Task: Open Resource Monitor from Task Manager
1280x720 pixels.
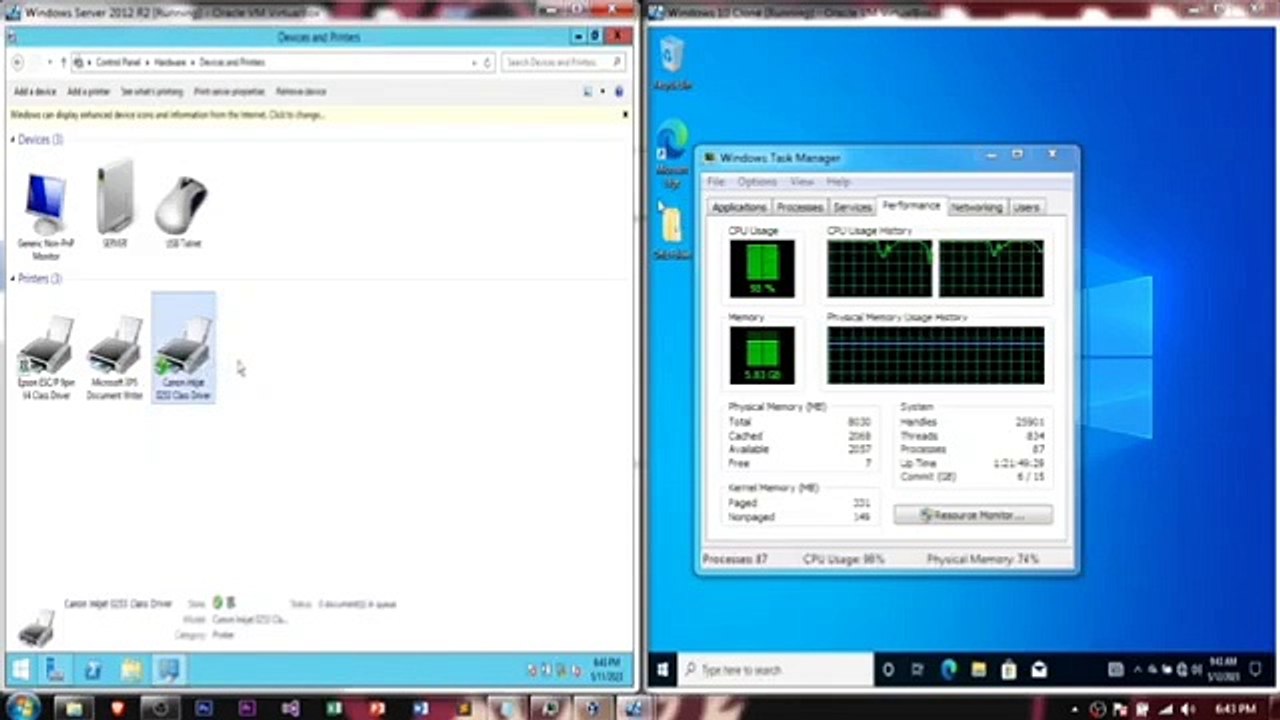Action: point(973,515)
